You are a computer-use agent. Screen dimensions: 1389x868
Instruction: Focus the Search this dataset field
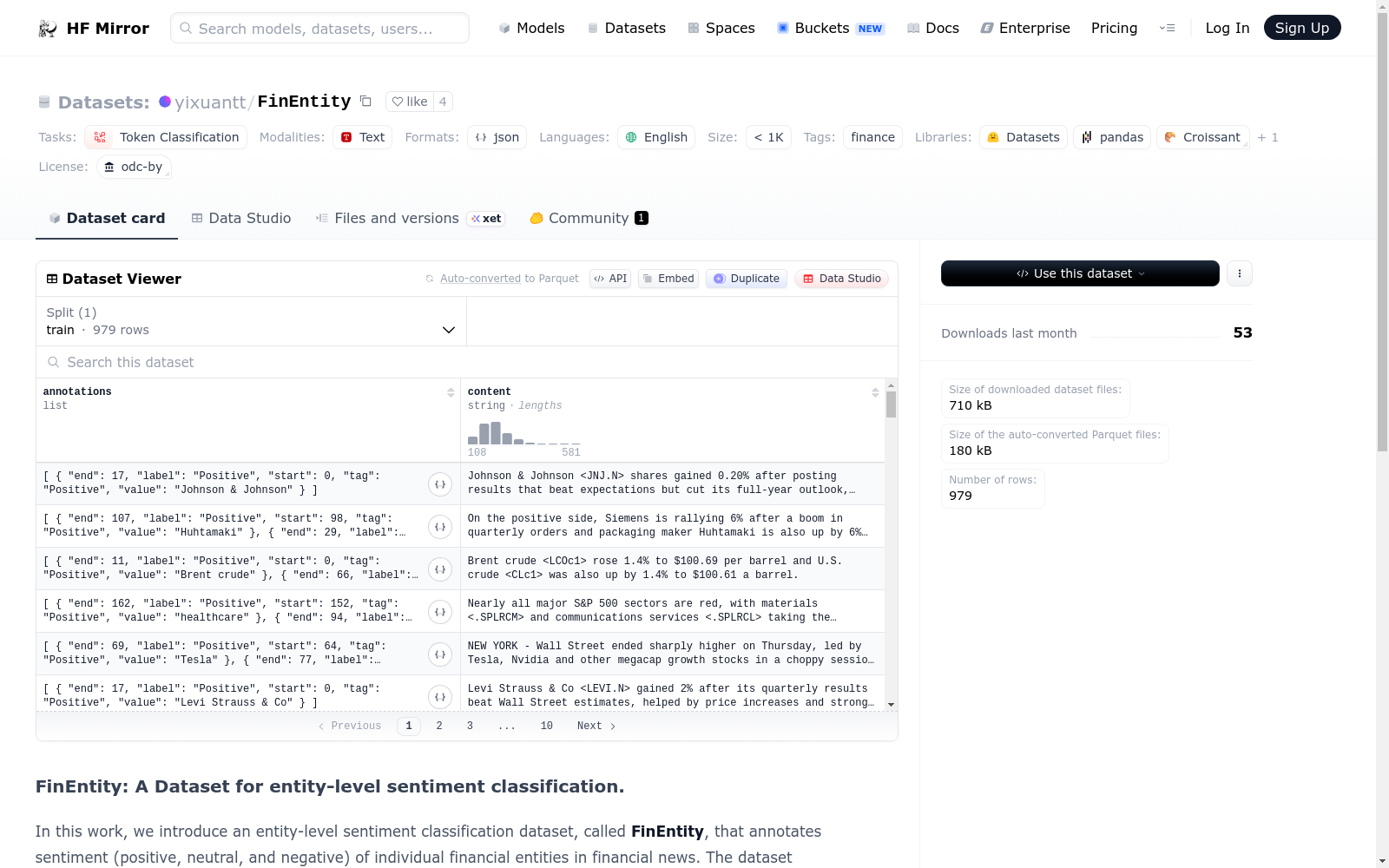[467, 362]
